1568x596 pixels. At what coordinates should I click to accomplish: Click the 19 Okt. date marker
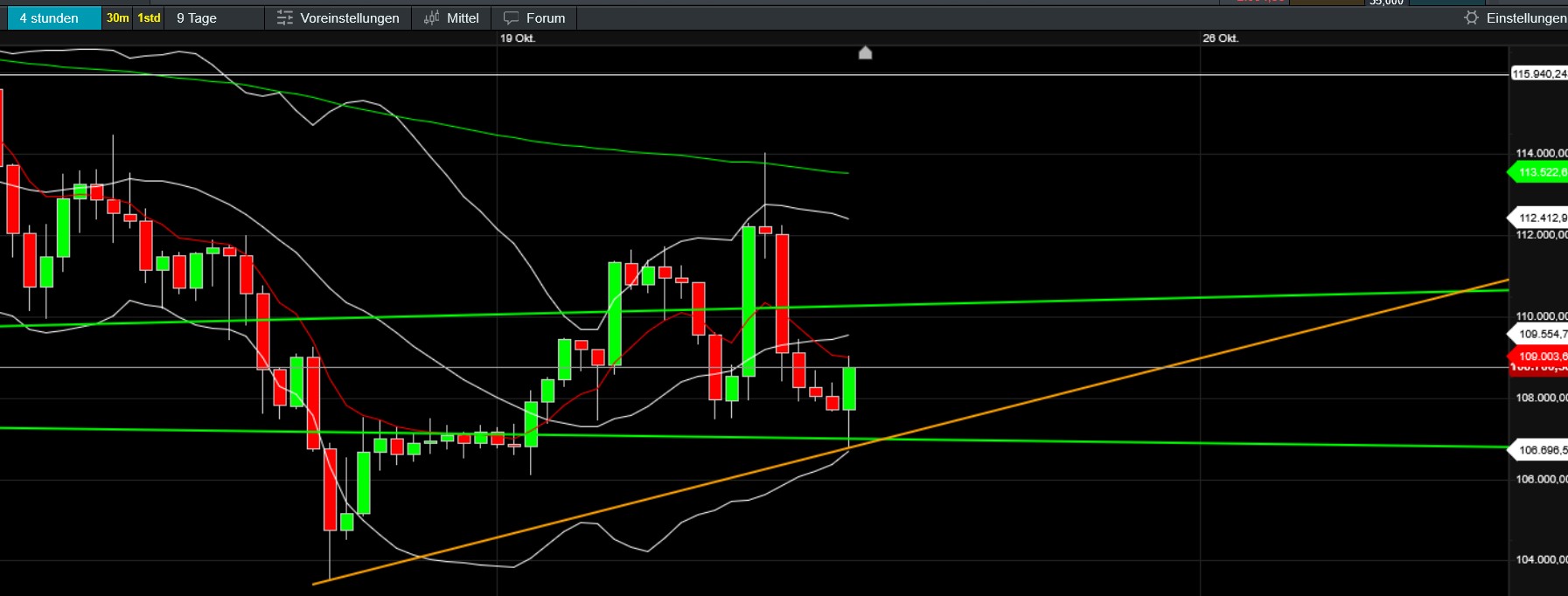click(517, 38)
